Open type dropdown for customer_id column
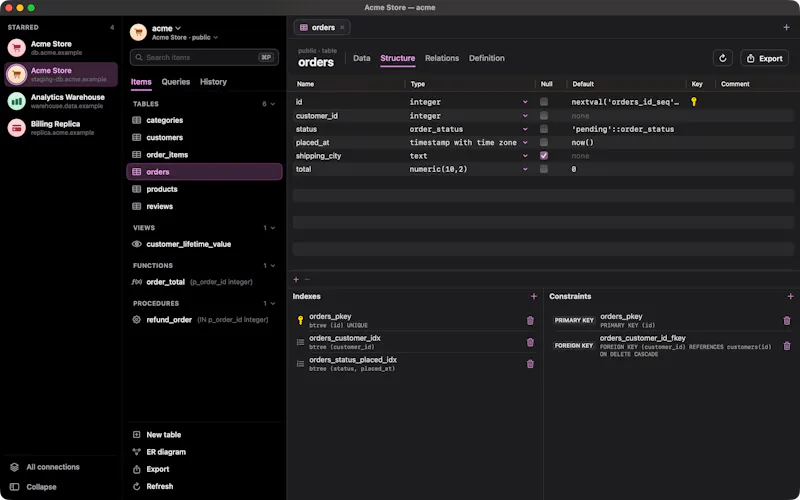 click(525, 116)
